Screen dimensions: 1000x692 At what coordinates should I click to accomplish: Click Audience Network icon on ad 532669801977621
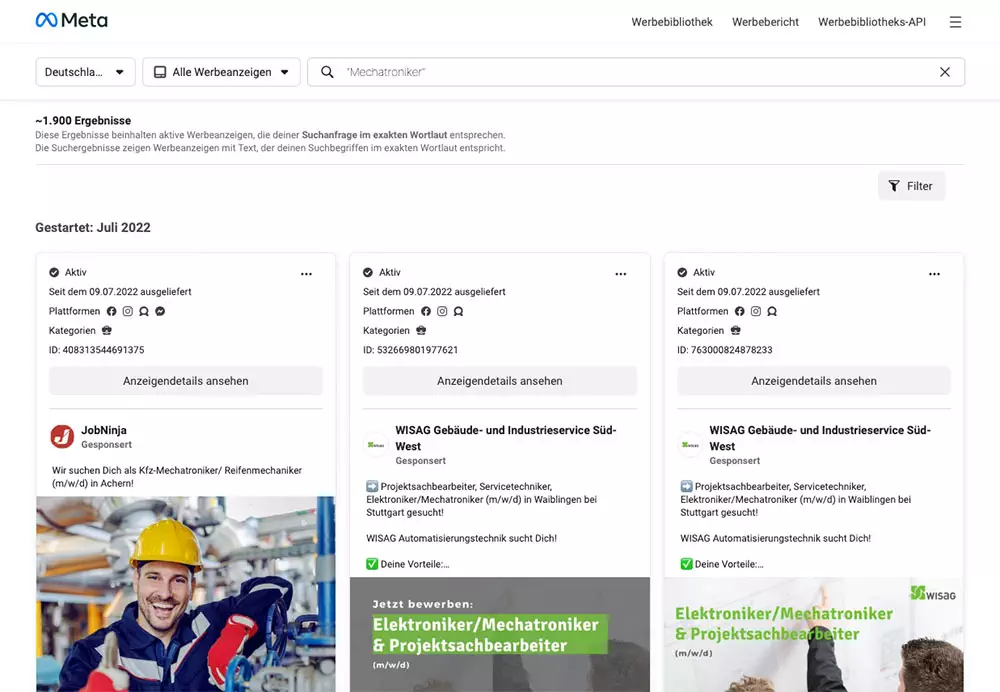point(459,311)
